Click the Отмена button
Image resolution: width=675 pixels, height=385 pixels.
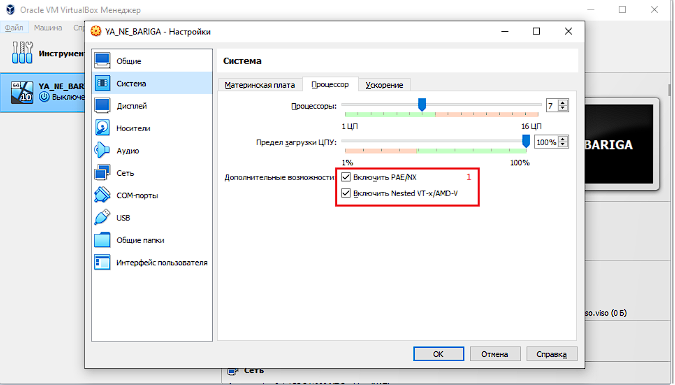495,354
